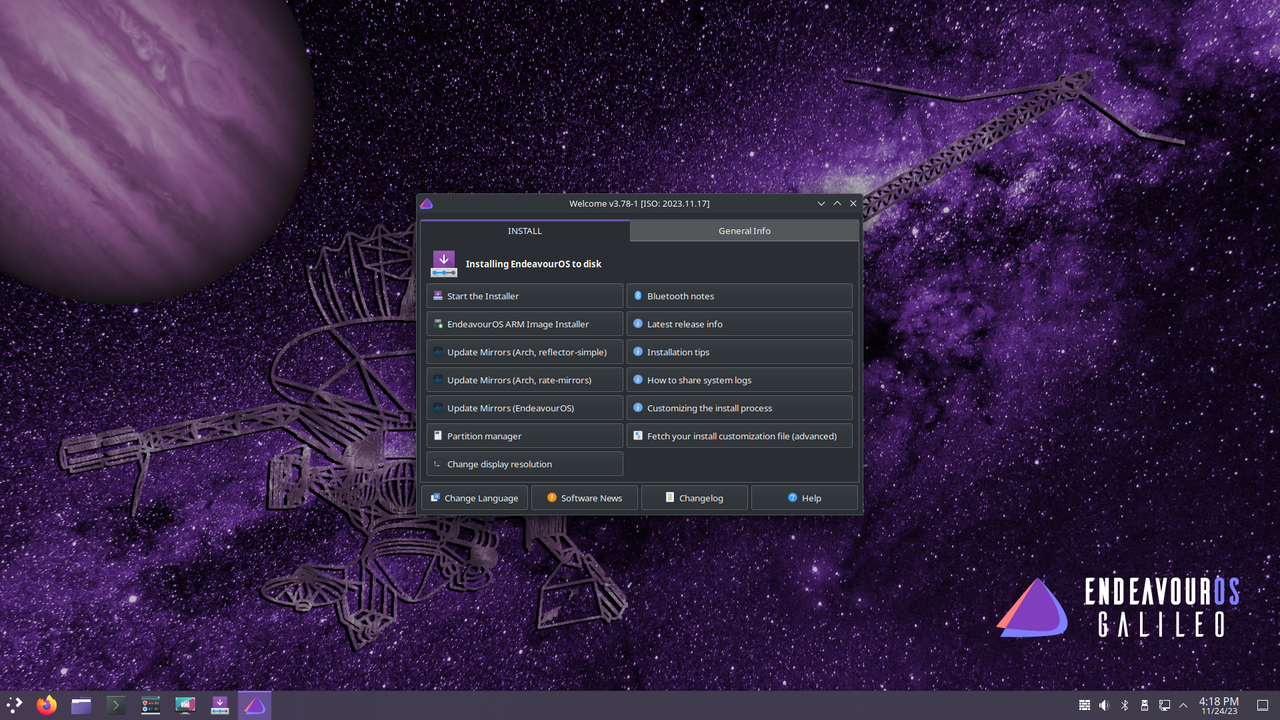Open Installation tips
This screenshot has height=720, width=1280.
pos(740,352)
